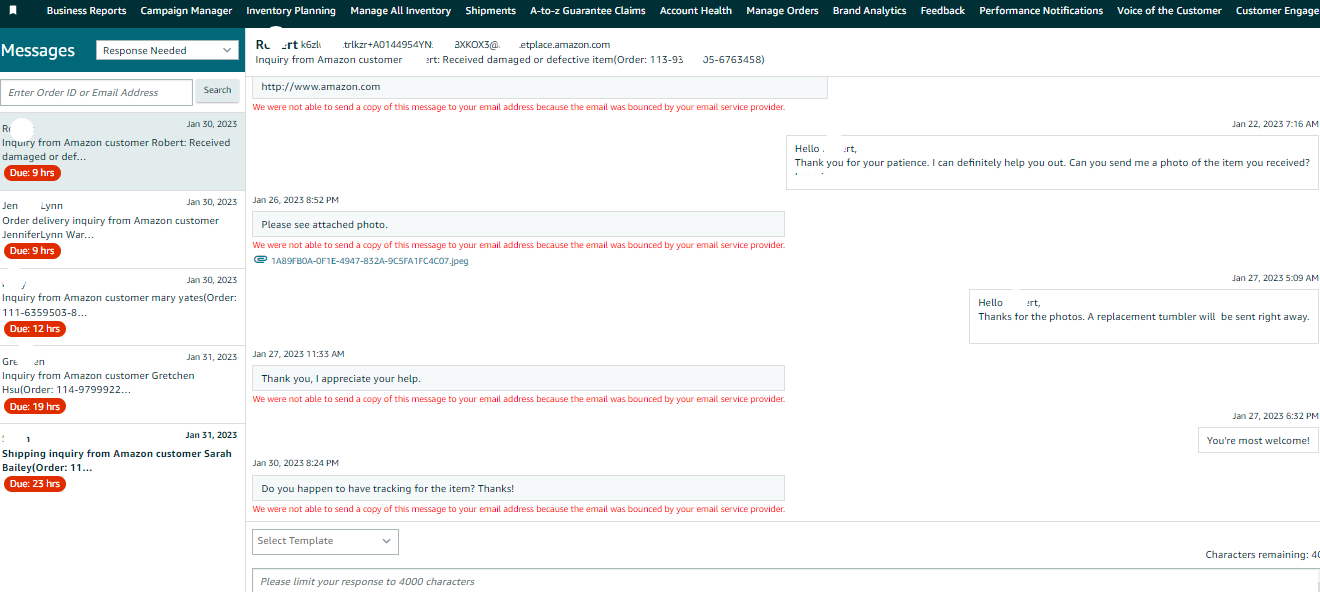Screen dimensions: 1320x592
Task: Click the 'Please see attached photo.' message
Action: pyautogui.click(x=518, y=224)
